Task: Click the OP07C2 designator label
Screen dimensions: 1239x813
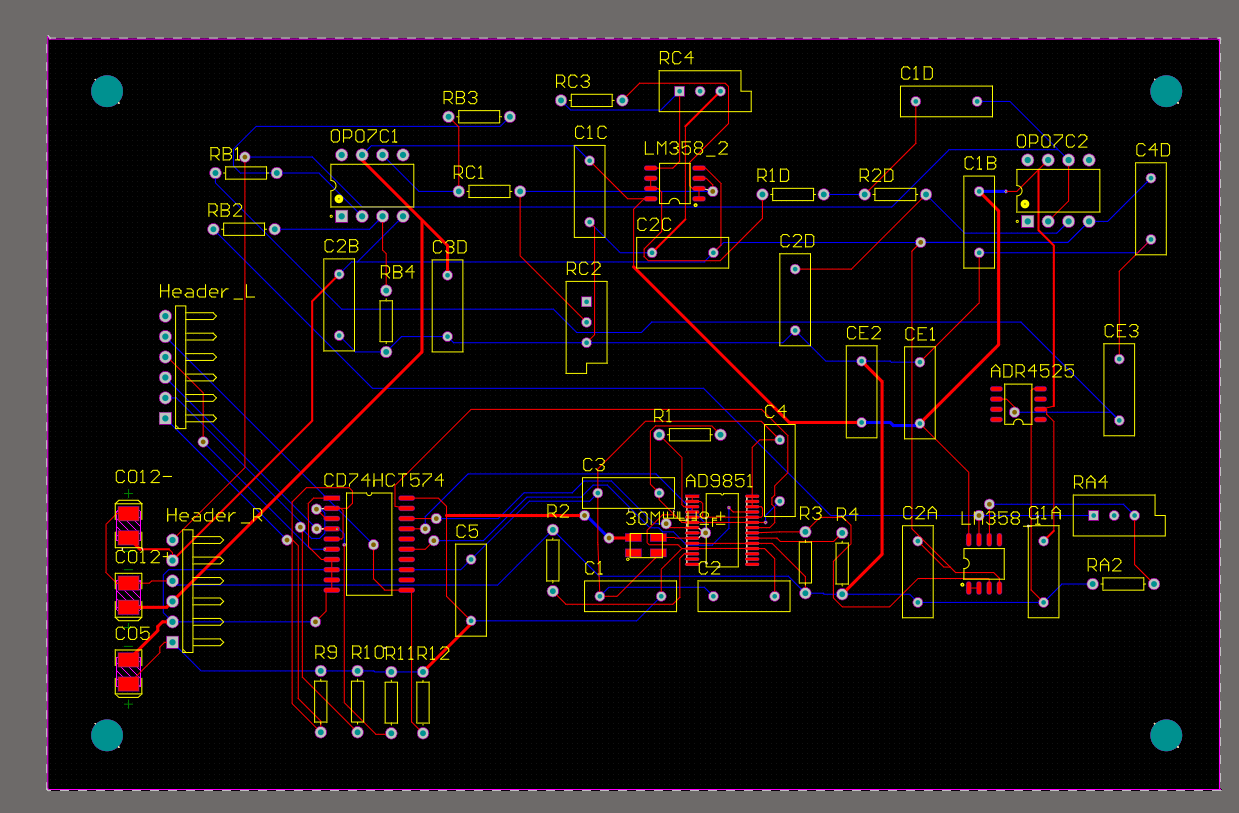Action: pyautogui.click(x=1052, y=141)
